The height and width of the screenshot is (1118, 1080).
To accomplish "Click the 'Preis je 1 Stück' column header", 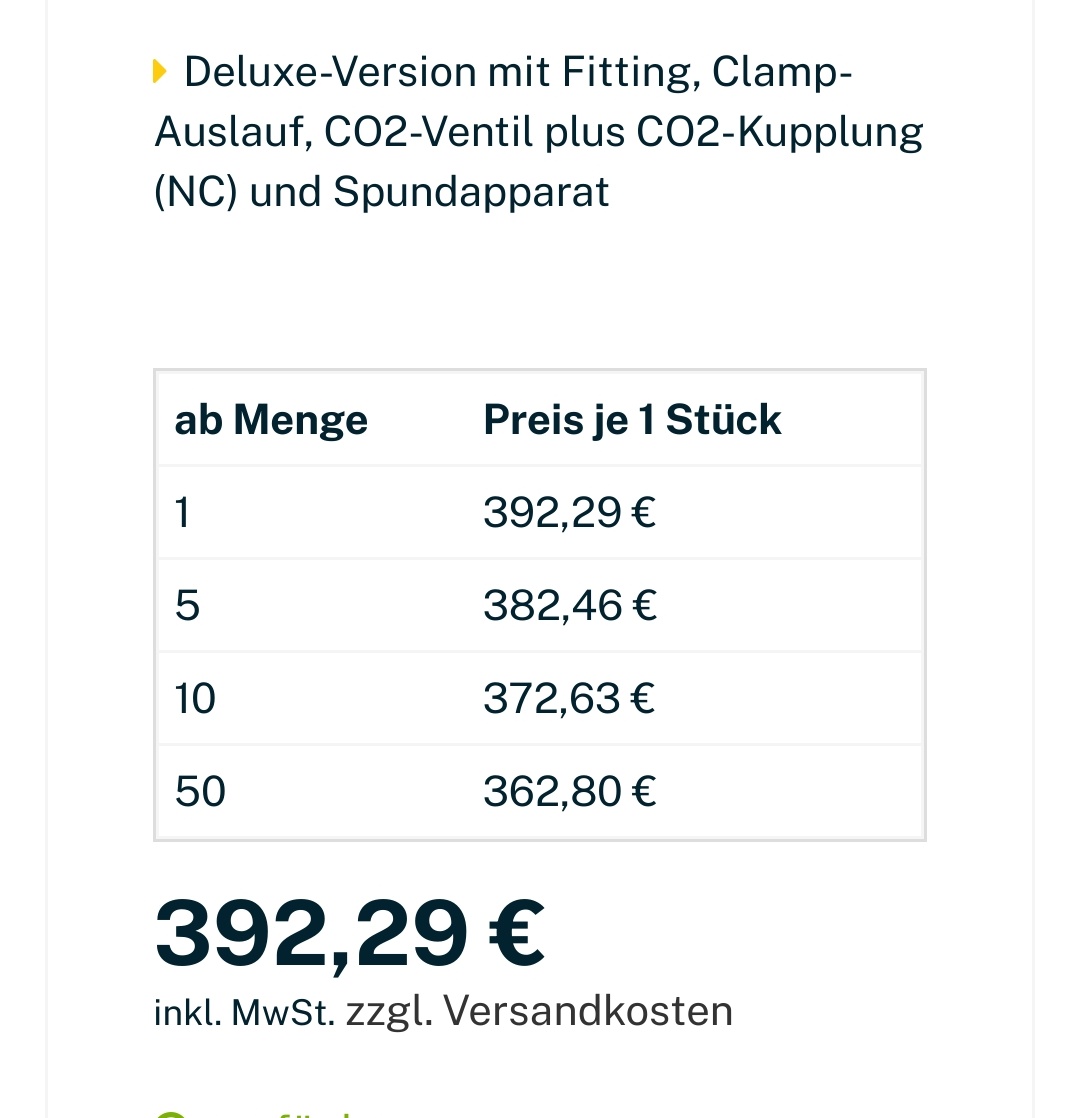I will pyautogui.click(x=632, y=420).
